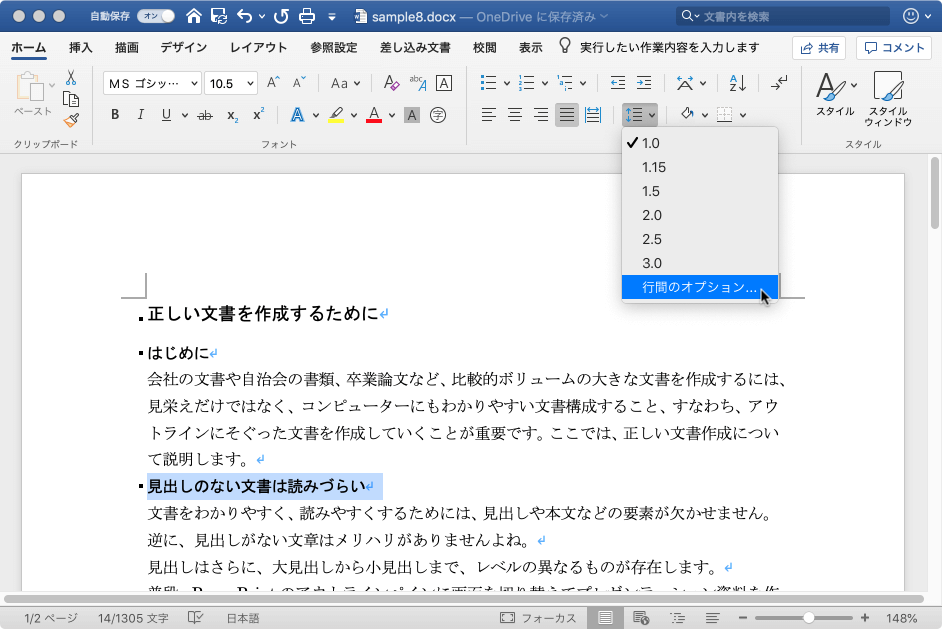The image size is (942, 629).
Task: Click the Format Painter brush icon
Action: click(x=71, y=121)
